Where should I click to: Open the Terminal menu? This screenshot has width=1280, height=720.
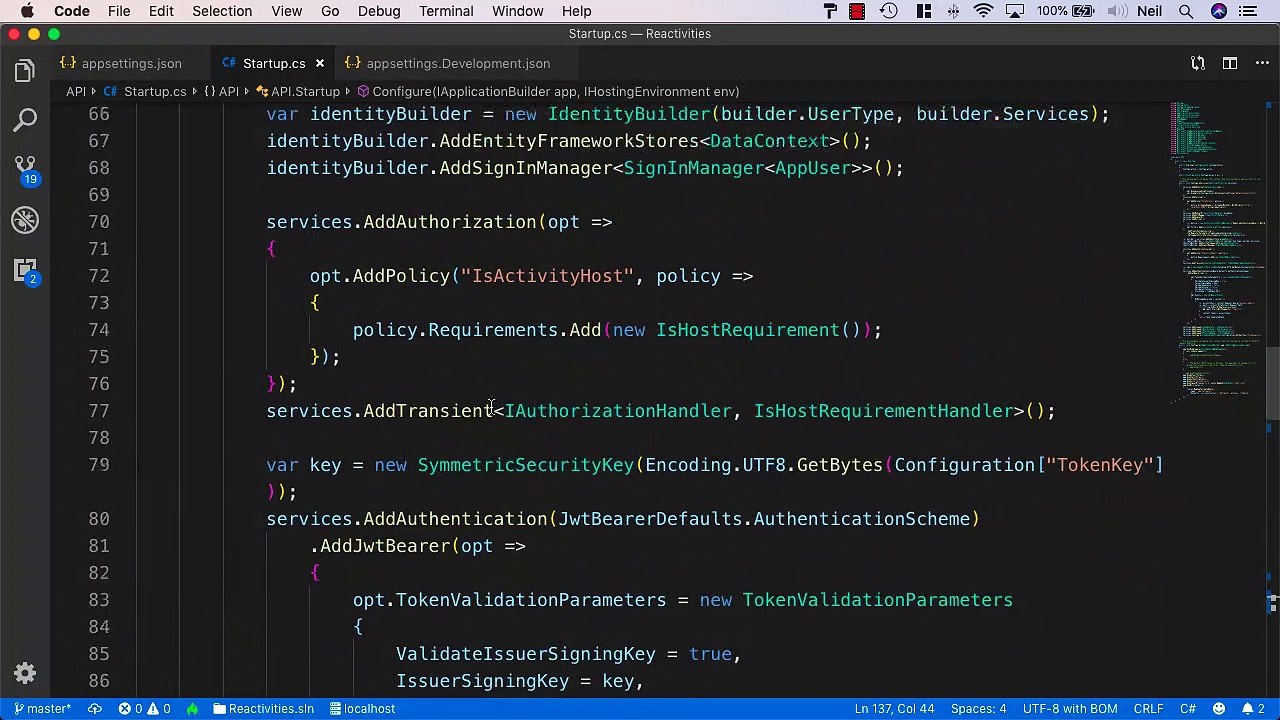point(446,11)
